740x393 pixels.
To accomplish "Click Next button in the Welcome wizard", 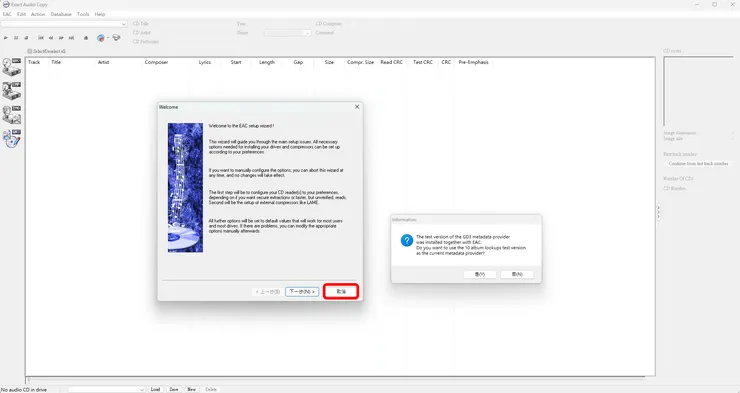I will pyautogui.click(x=302, y=292).
